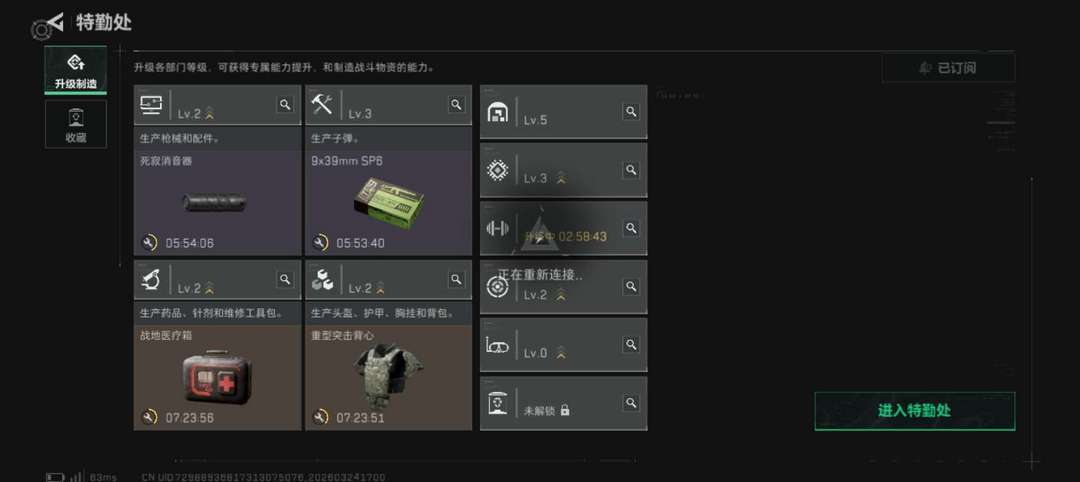The height and width of the screenshot is (482, 1080).
Task: Switch to the 收藏 tab
Action: [x=76, y=124]
